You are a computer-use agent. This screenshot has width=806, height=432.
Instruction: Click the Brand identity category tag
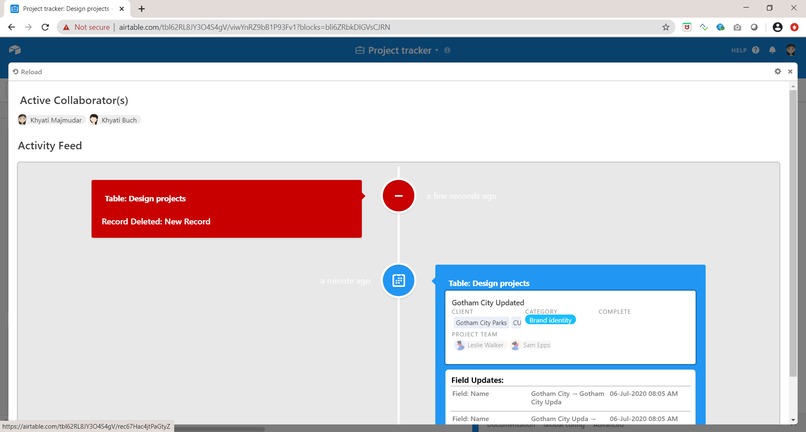coord(551,320)
